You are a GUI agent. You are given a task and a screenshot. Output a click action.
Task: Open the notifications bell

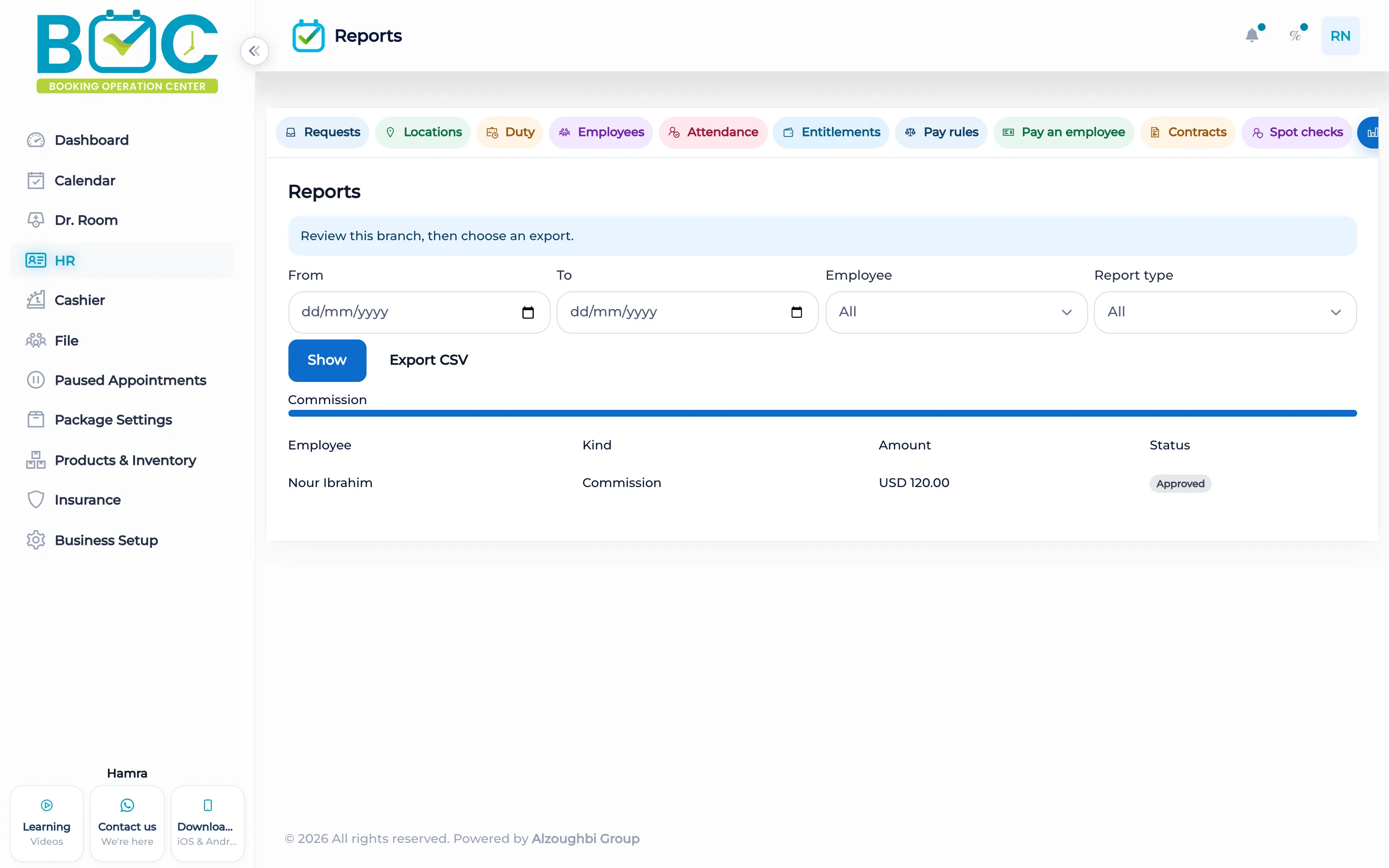click(1252, 36)
